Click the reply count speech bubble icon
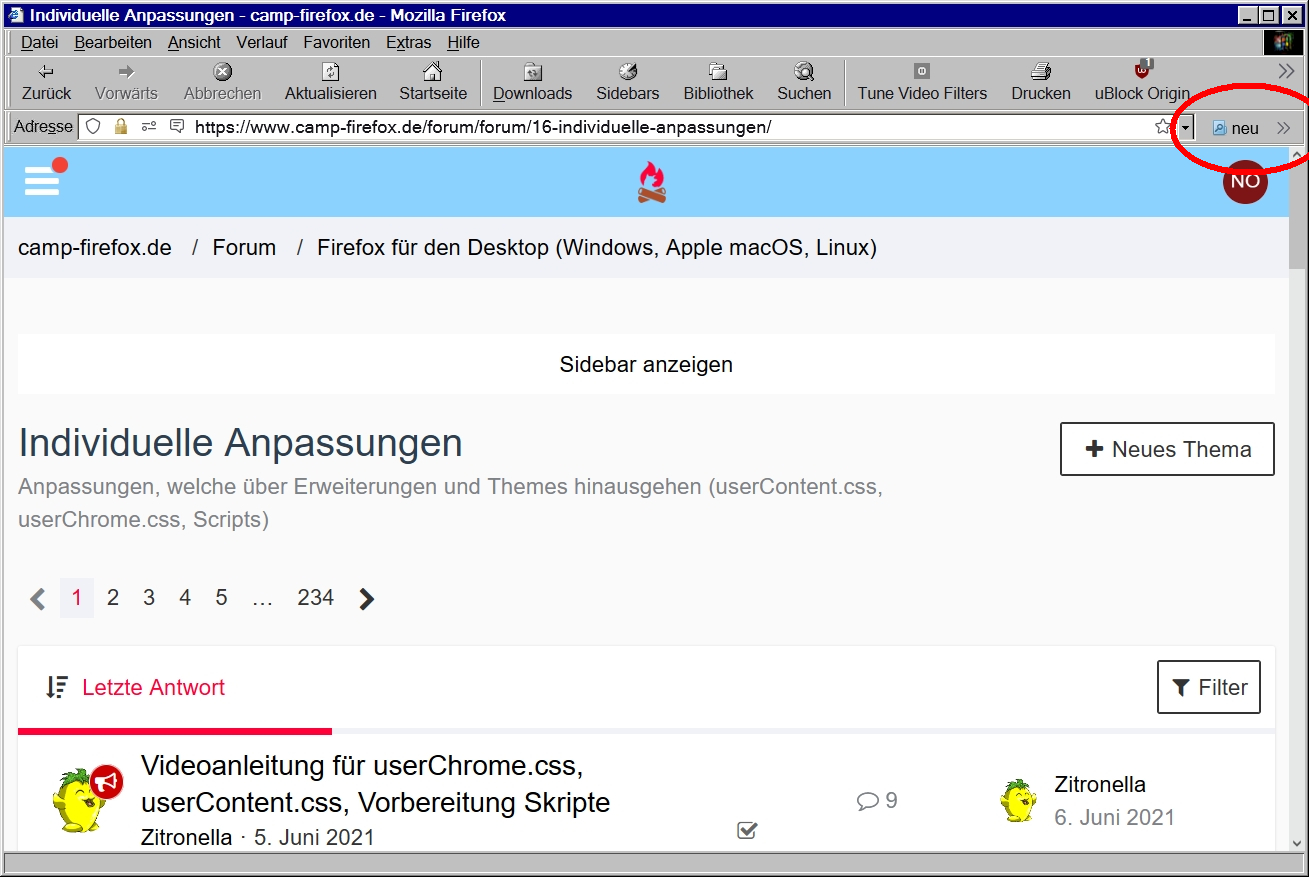1309x877 pixels. pyautogui.click(x=868, y=801)
